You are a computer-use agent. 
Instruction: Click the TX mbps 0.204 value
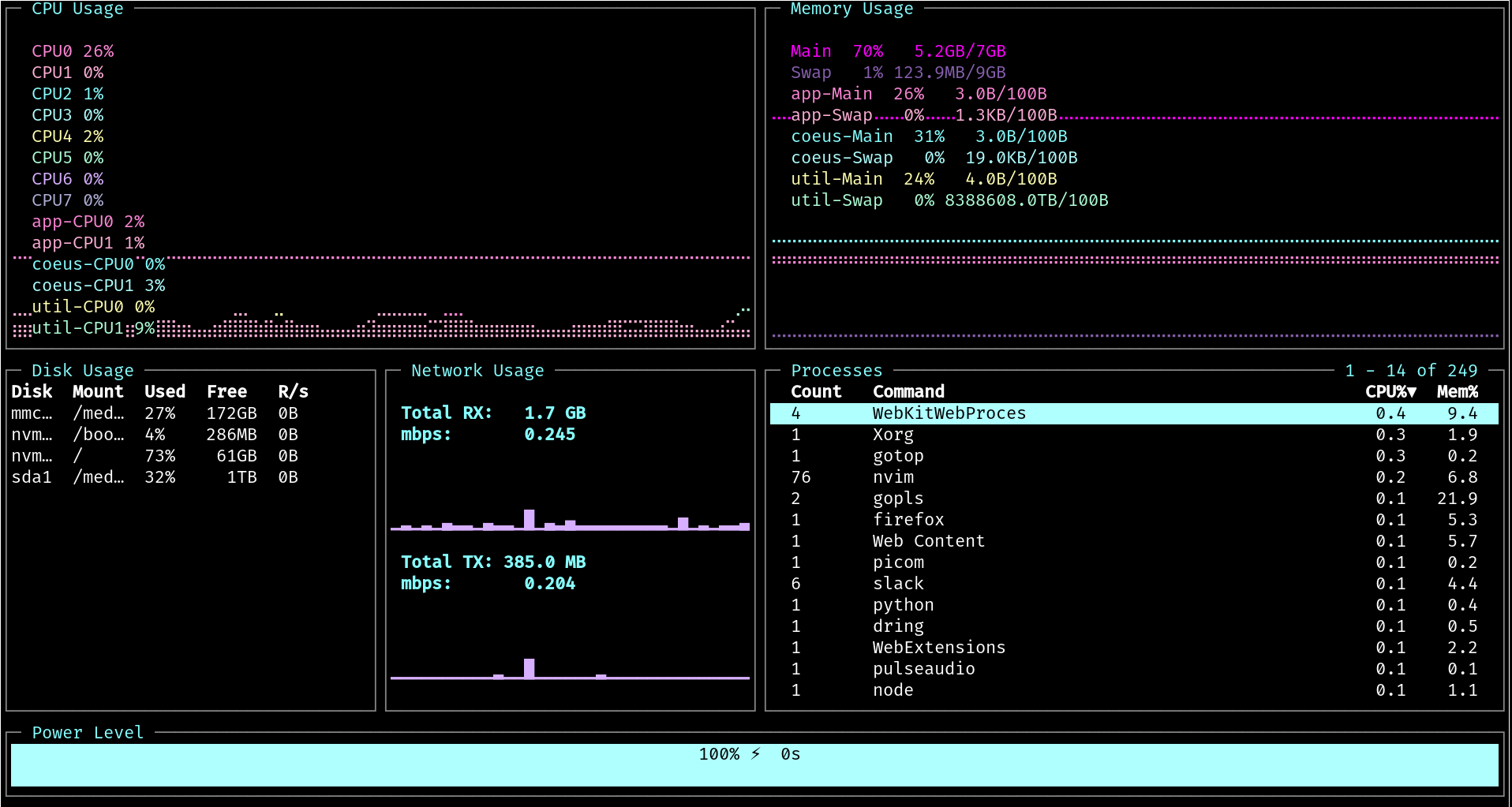[x=550, y=584]
